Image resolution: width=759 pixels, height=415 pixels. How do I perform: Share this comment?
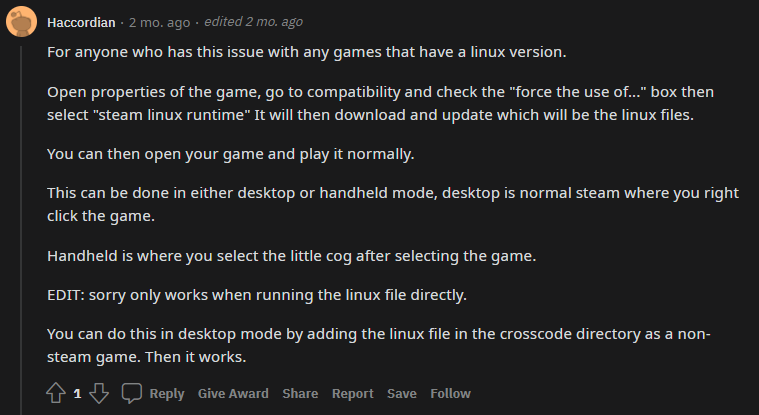300,393
